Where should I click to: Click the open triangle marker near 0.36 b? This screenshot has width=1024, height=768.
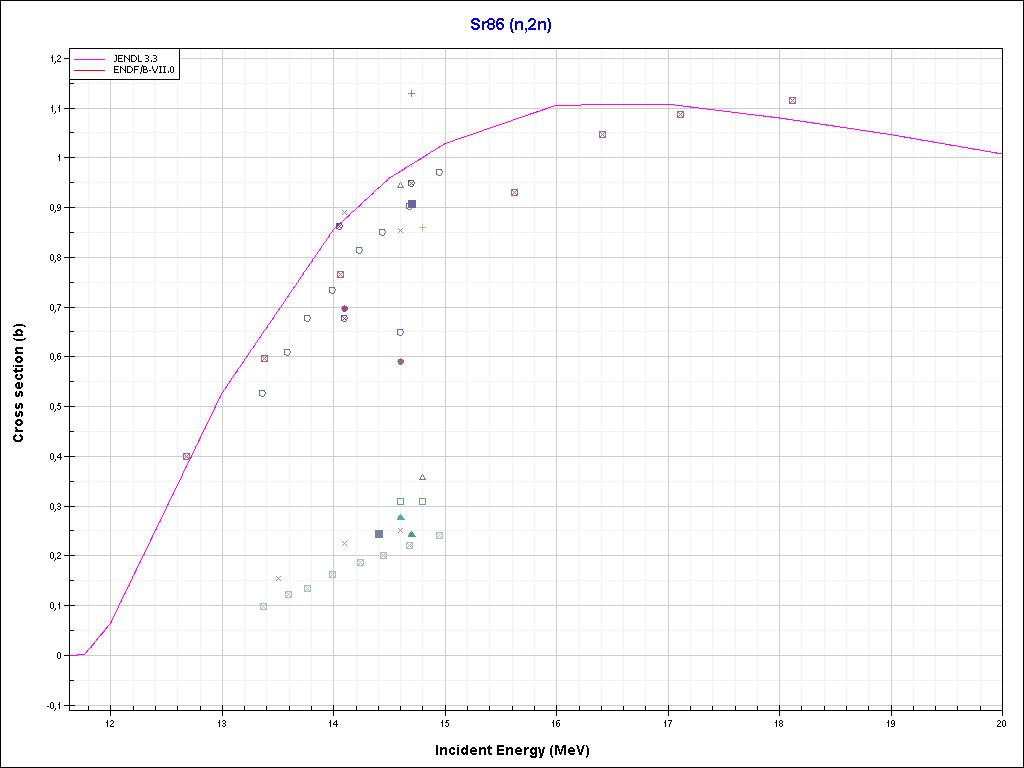pyautogui.click(x=422, y=477)
